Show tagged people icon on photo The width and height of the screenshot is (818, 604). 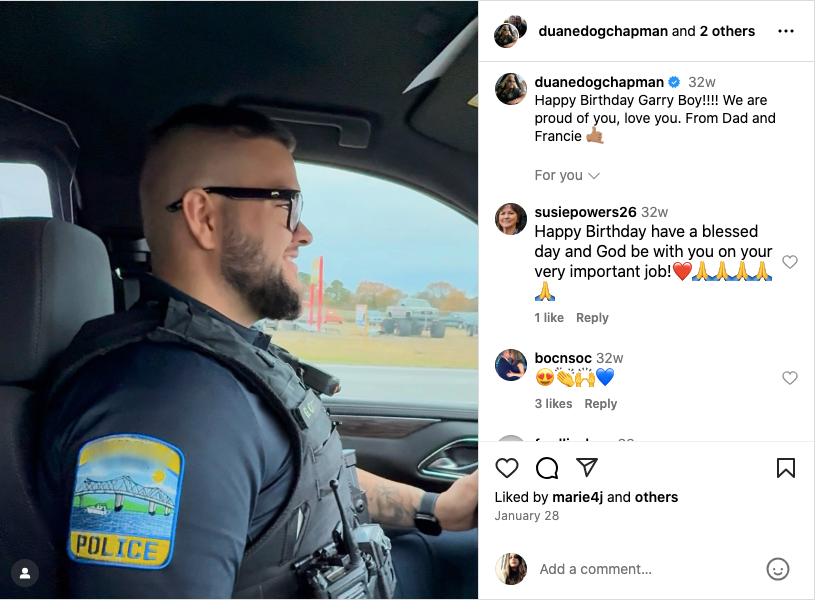[25, 574]
